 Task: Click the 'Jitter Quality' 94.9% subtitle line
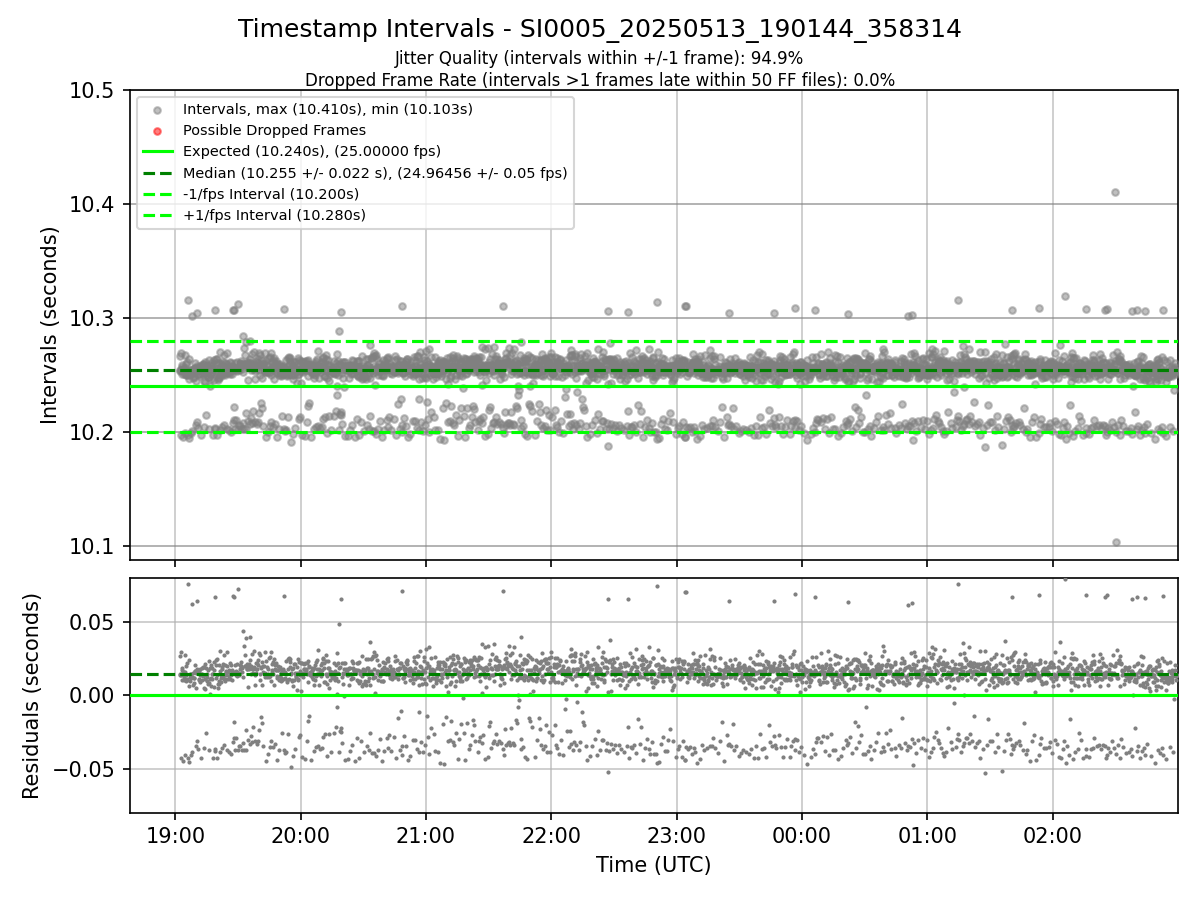[x=600, y=58]
